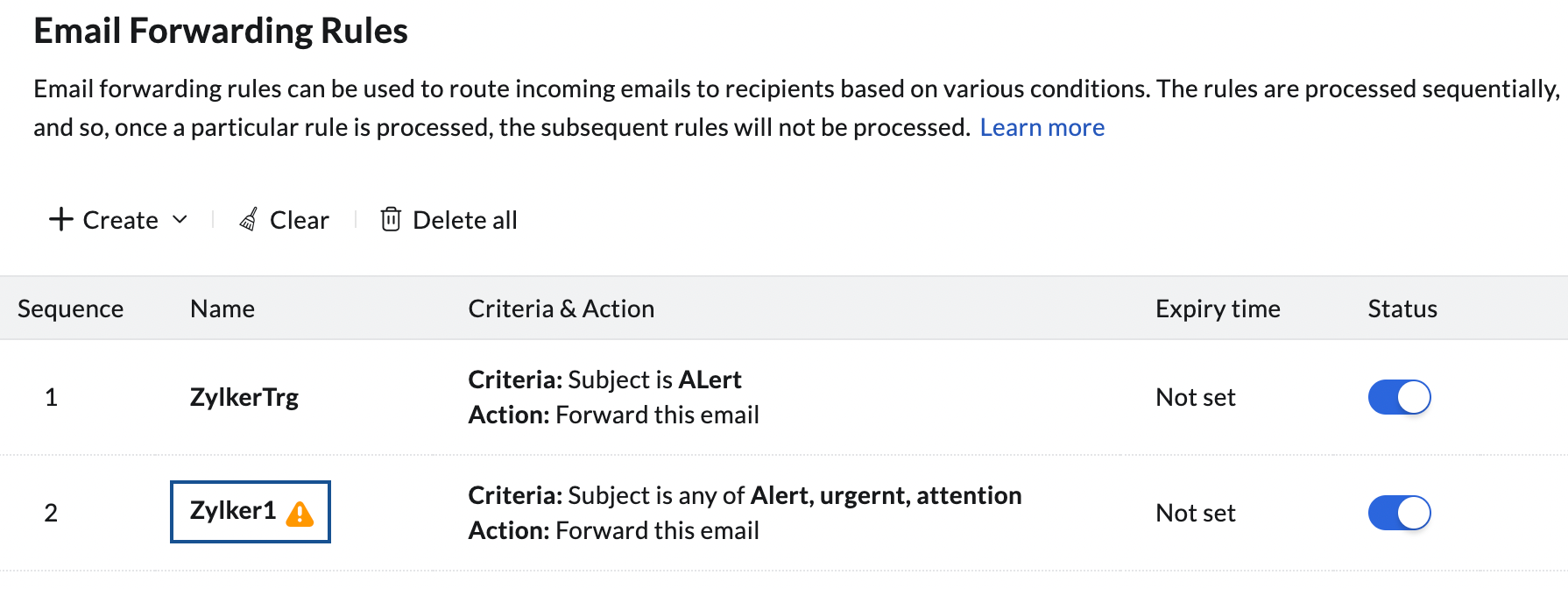This screenshot has width=1568, height=589.
Task: Click the Expiry time column header
Action: 1218,309
